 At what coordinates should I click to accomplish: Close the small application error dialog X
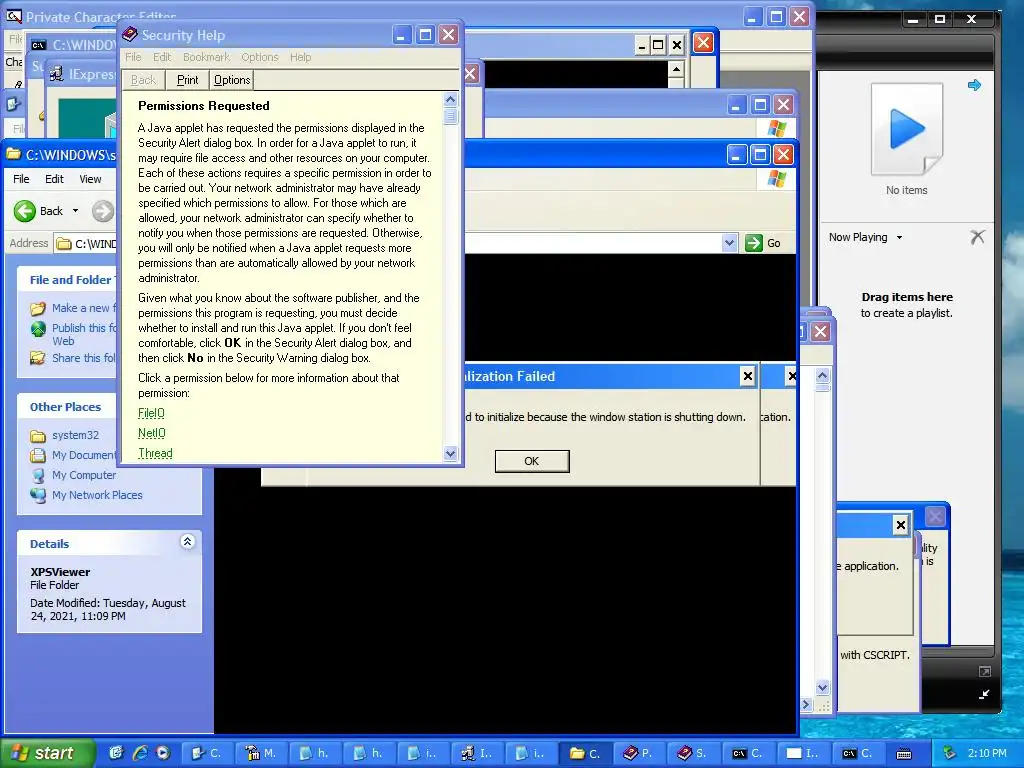(901, 524)
